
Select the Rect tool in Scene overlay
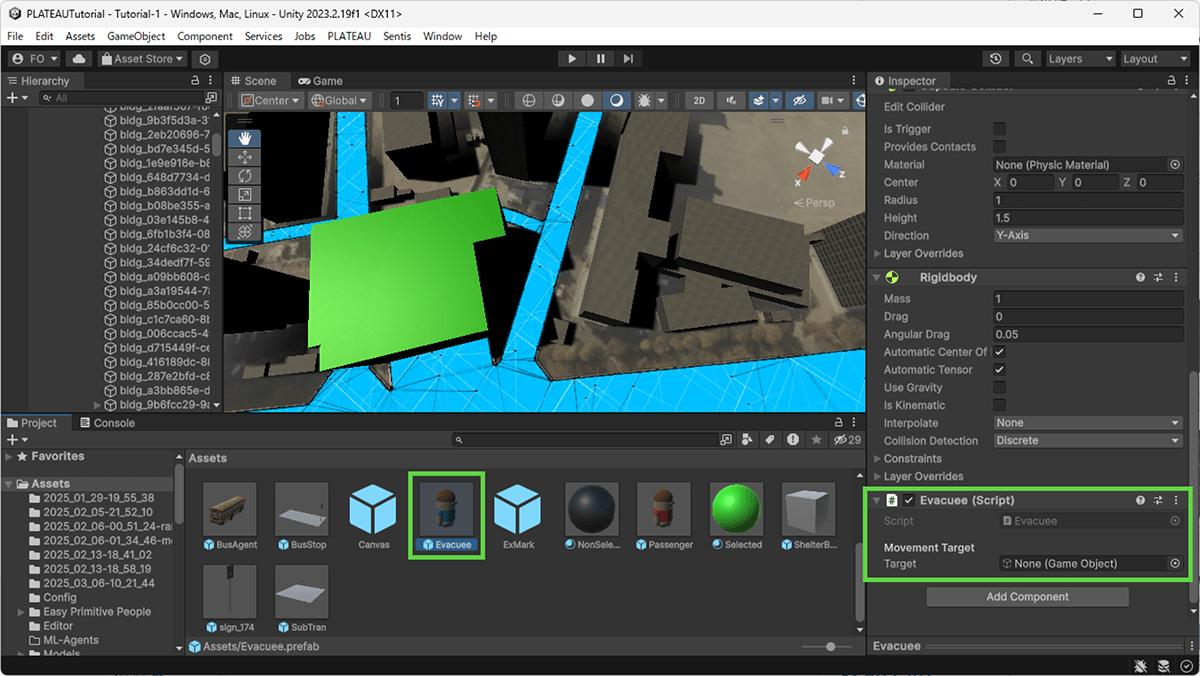(245, 213)
